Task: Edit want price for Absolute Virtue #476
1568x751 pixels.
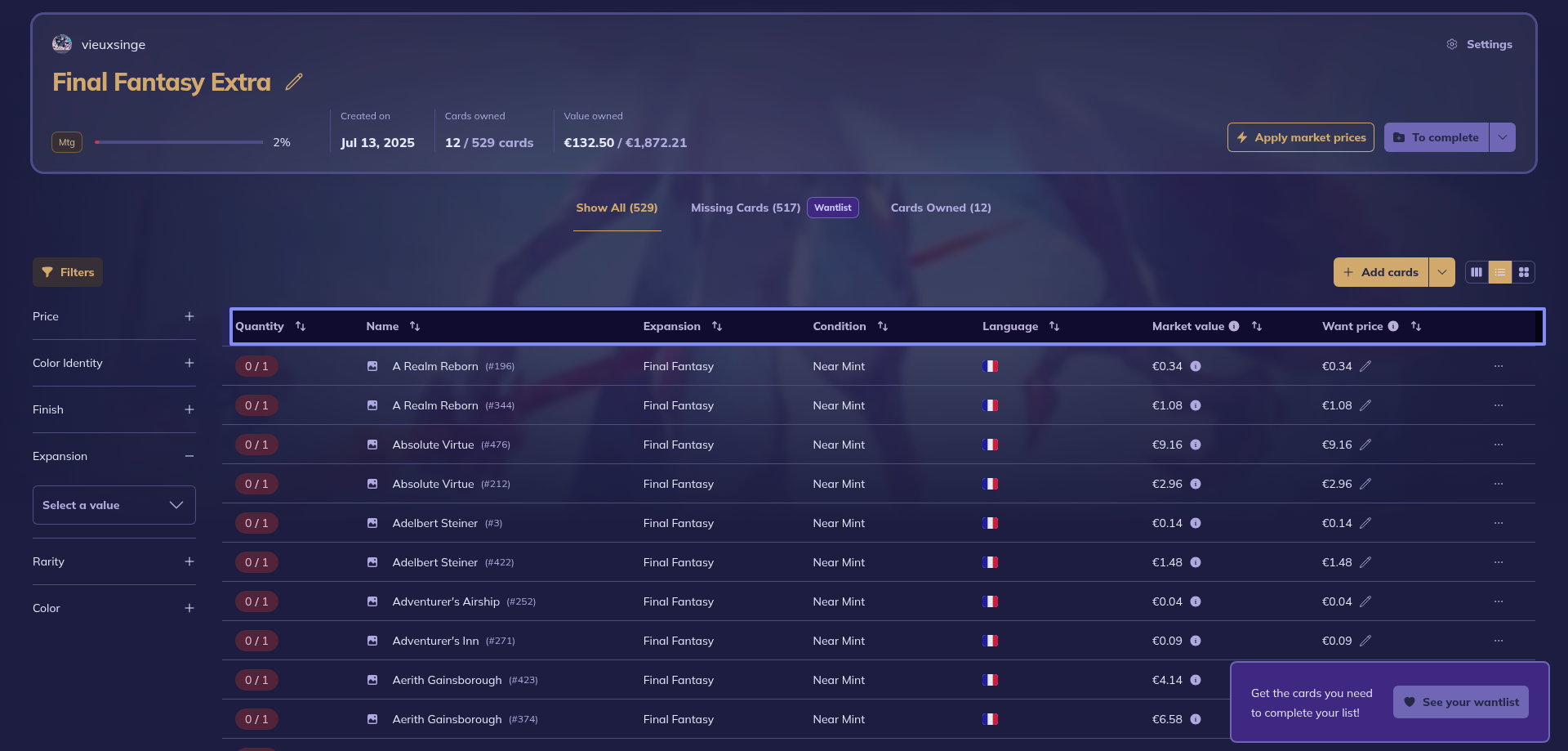Action: 1365,445
